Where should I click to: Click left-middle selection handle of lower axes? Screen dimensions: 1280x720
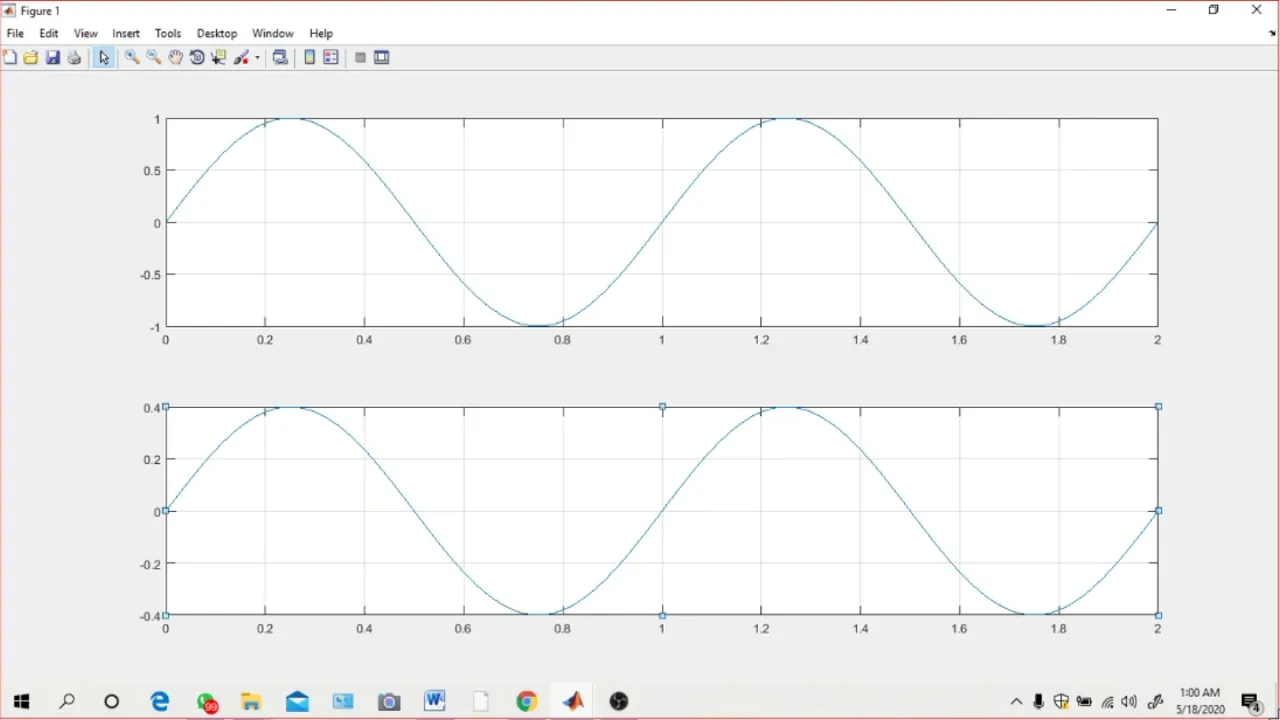166,511
